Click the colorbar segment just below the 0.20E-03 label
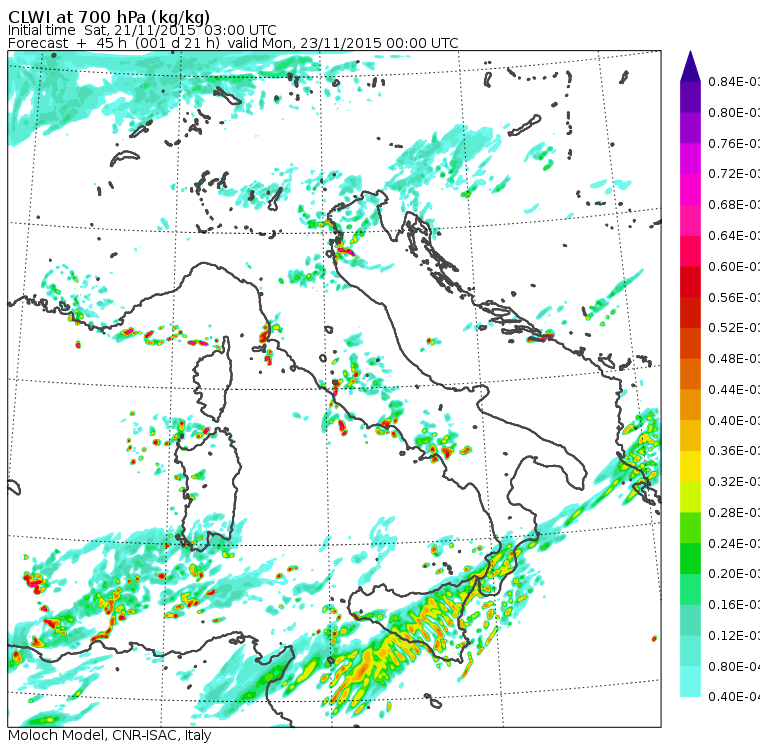The image size is (760, 749). tap(690, 589)
